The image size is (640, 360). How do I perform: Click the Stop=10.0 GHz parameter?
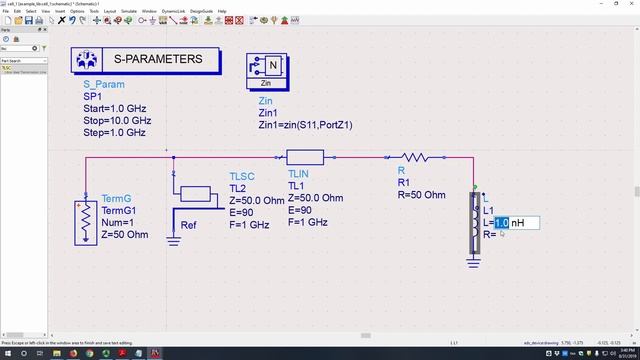pos(117,121)
